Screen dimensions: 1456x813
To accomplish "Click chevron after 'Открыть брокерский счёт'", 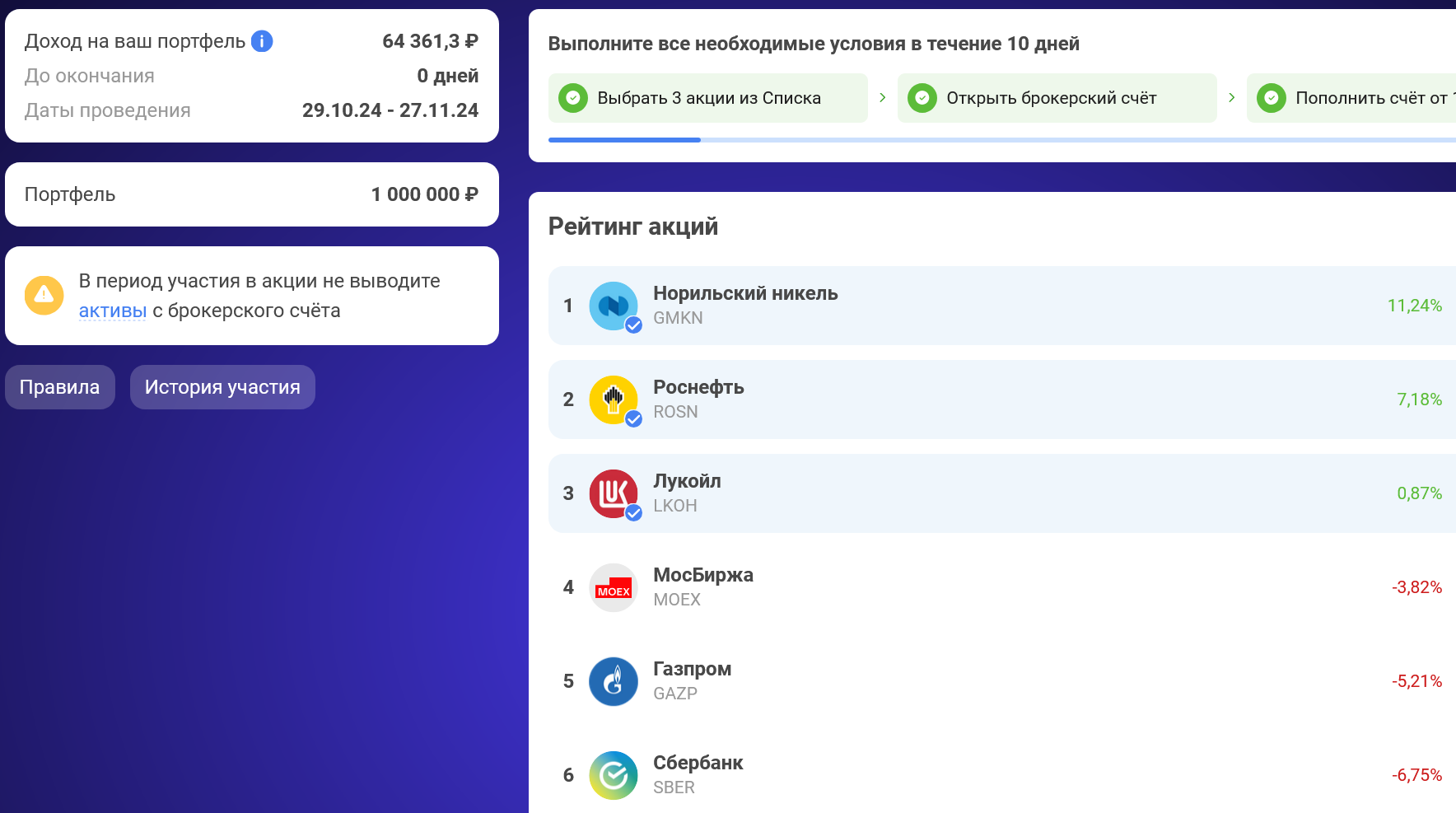I will tap(1232, 98).
